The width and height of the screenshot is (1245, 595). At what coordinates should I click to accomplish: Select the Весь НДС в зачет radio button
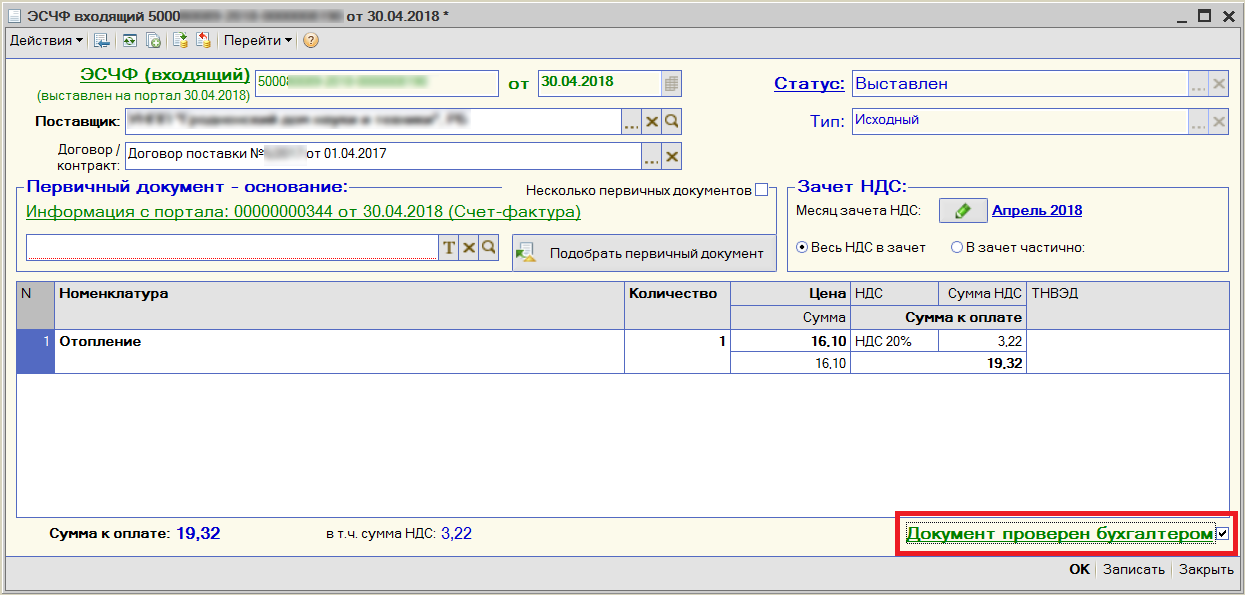(802, 247)
